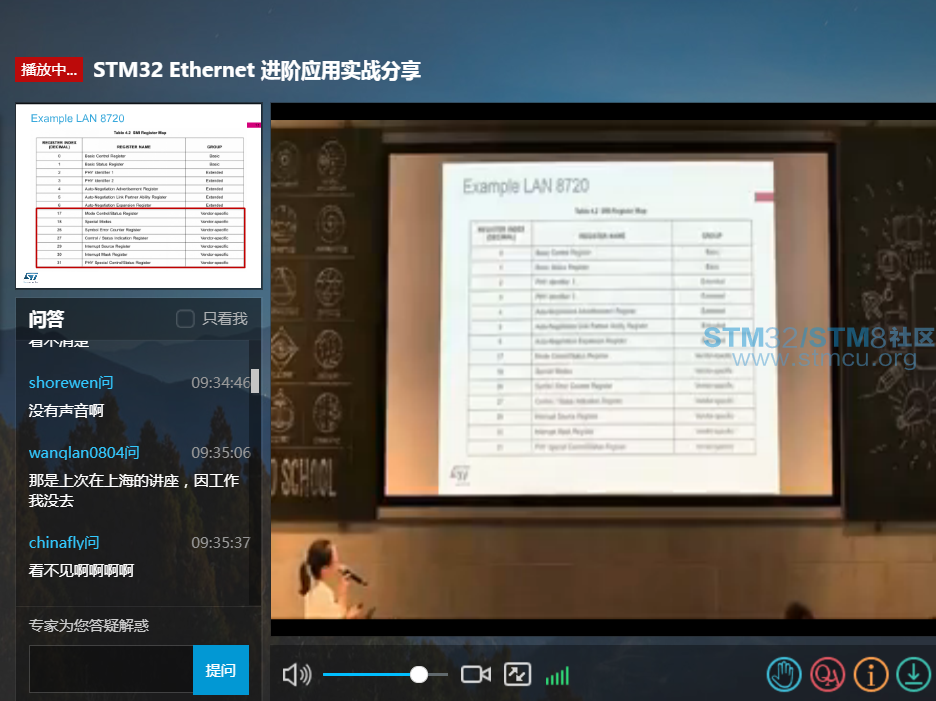Click the 提问 submit button
Viewport: 936px width, 701px height.
click(x=221, y=670)
